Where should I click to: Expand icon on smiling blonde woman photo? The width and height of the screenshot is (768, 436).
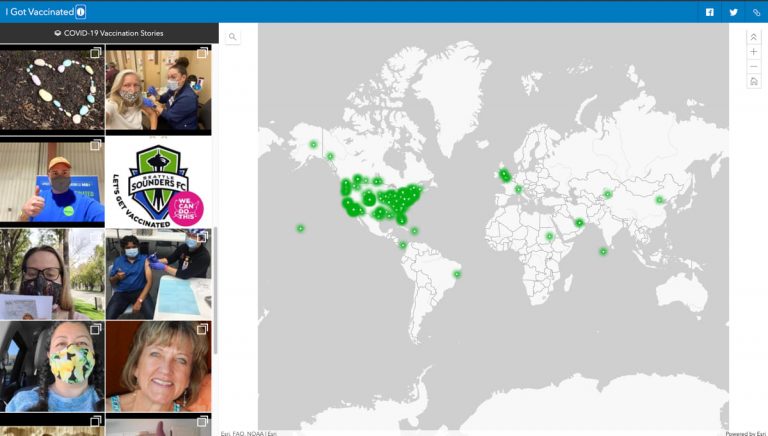pyautogui.click(x=202, y=329)
